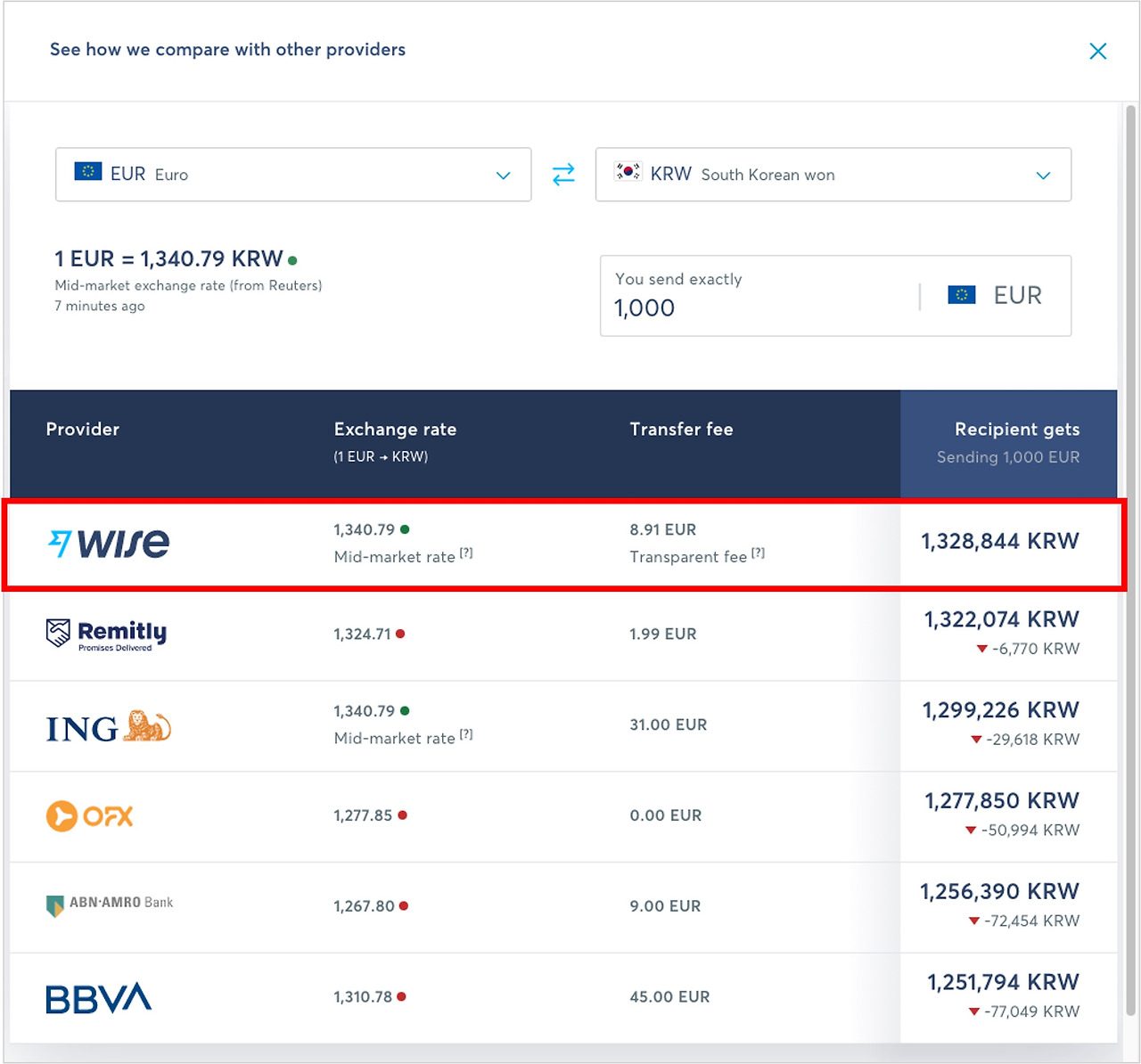Click the 1,251,794 KRW BBVA amount
Viewport: 1141px width, 1064px height.
pos(1004,983)
